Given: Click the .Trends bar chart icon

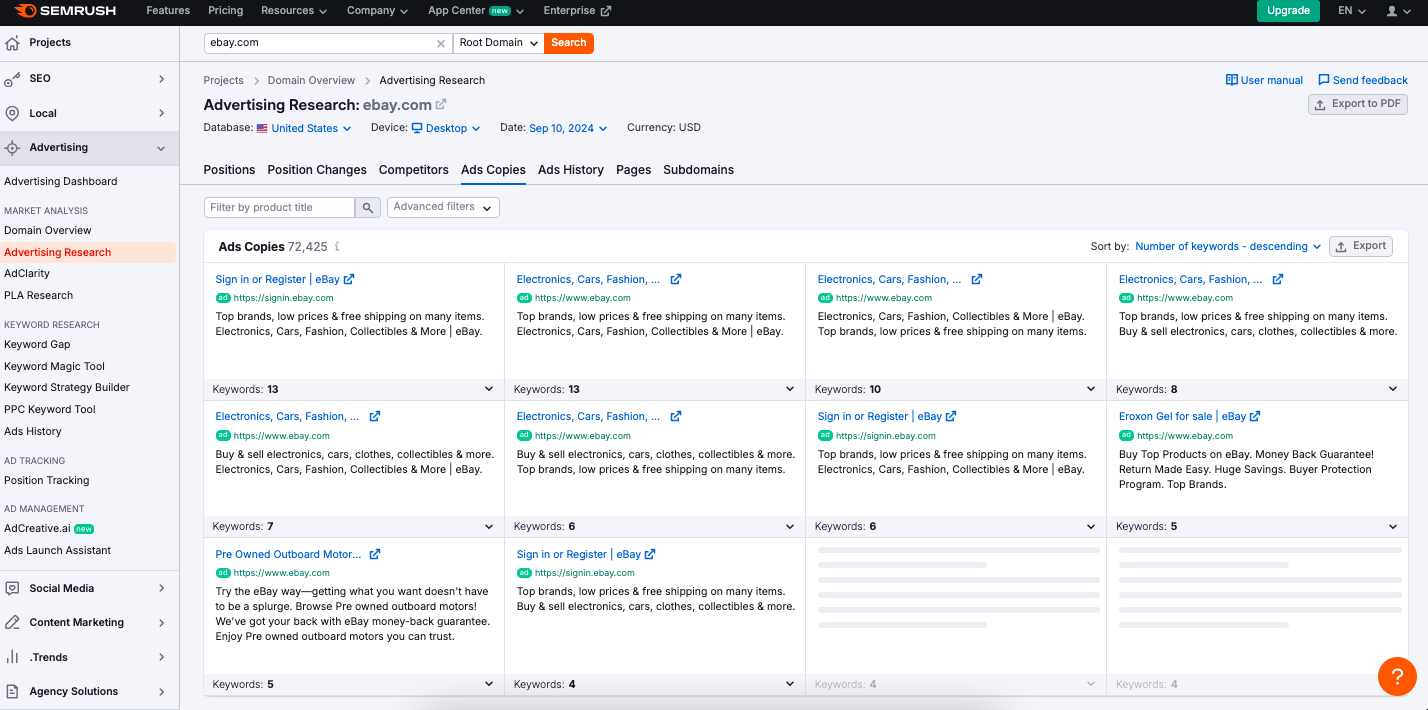Looking at the screenshot, I should pos(12,657).
